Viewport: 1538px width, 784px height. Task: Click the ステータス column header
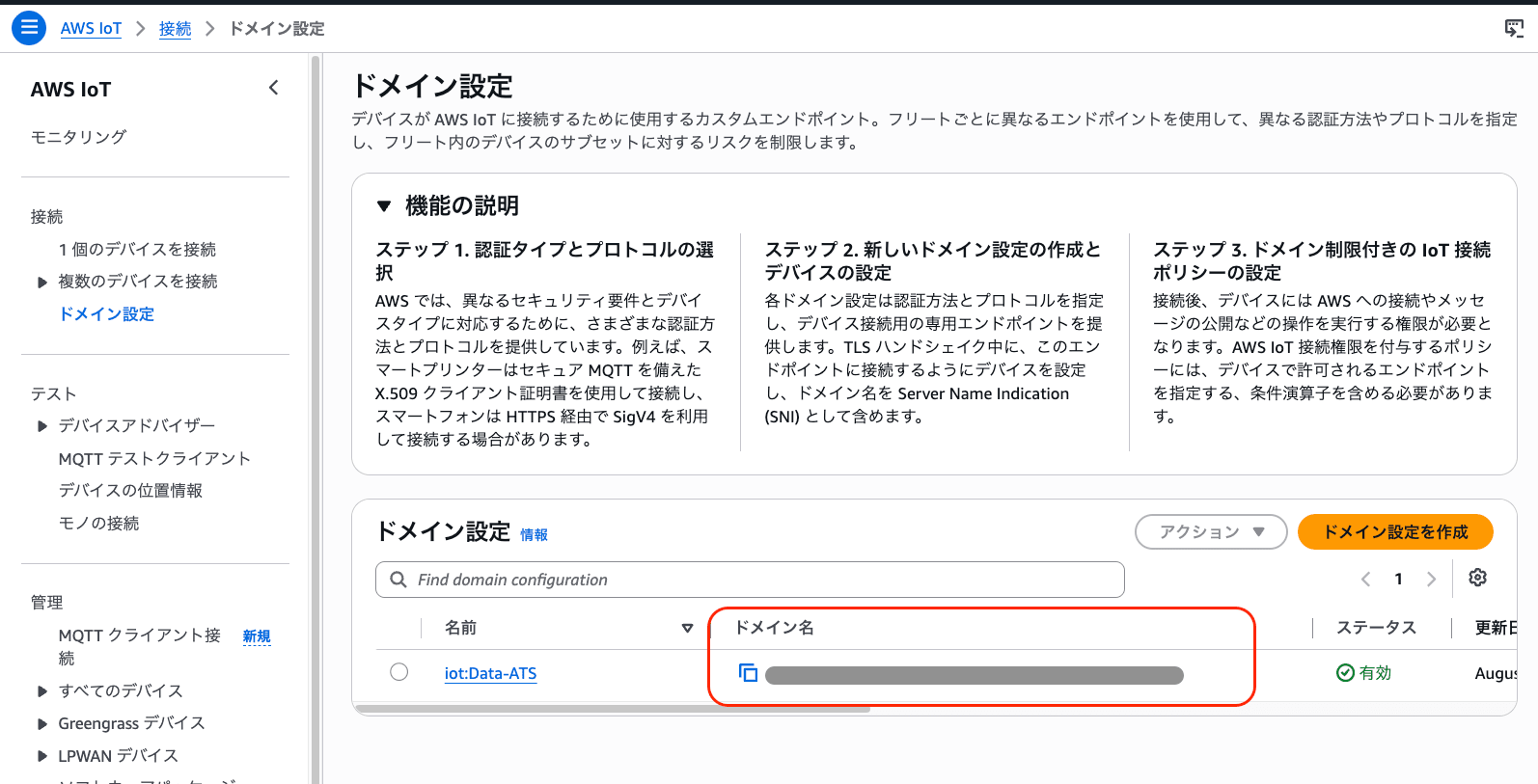[1376, 628]
